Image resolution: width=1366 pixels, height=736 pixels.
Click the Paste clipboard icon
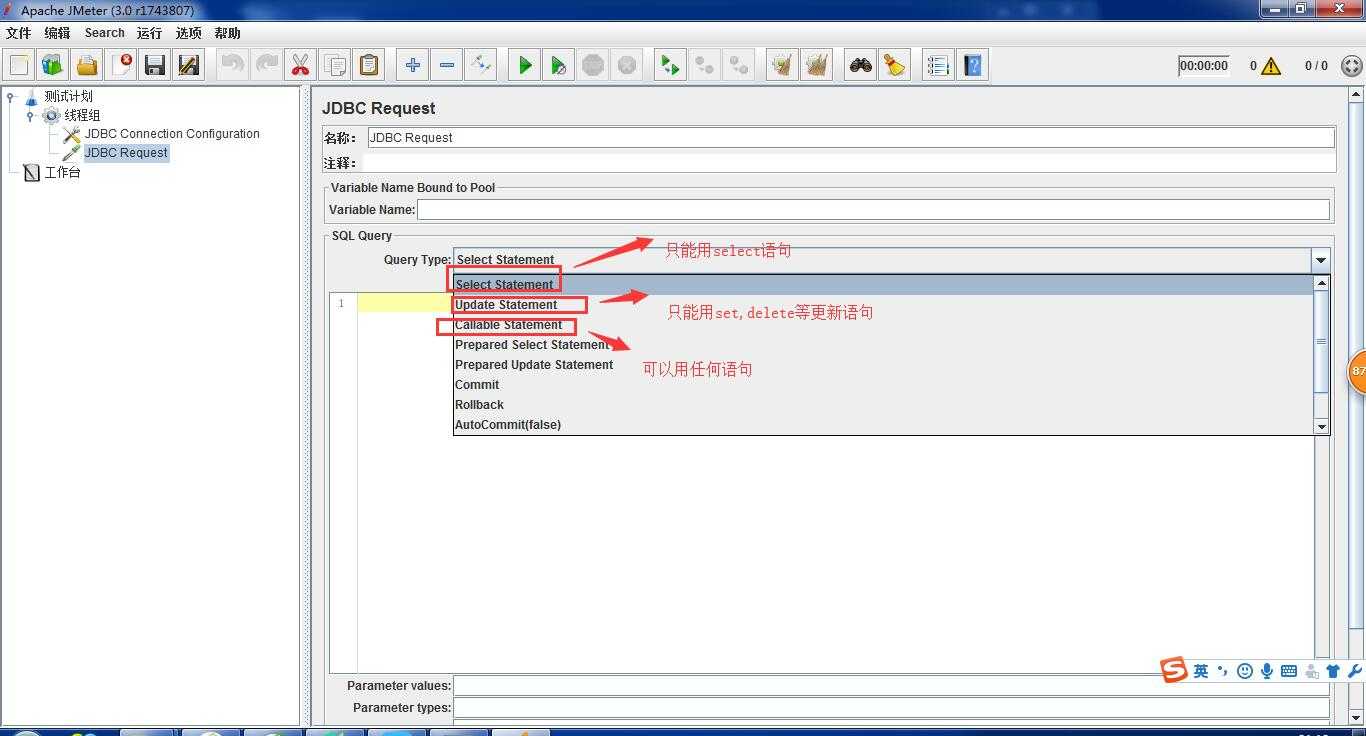(368, 66)
